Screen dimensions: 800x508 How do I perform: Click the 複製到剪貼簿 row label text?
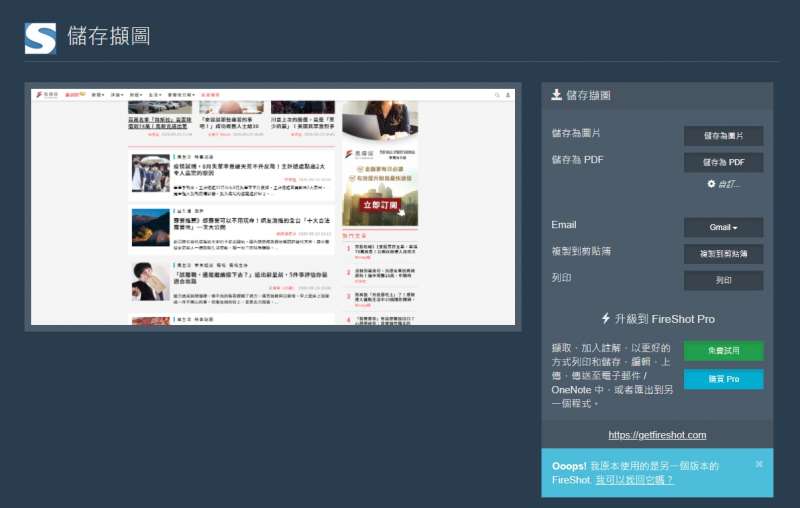point(581,251)
